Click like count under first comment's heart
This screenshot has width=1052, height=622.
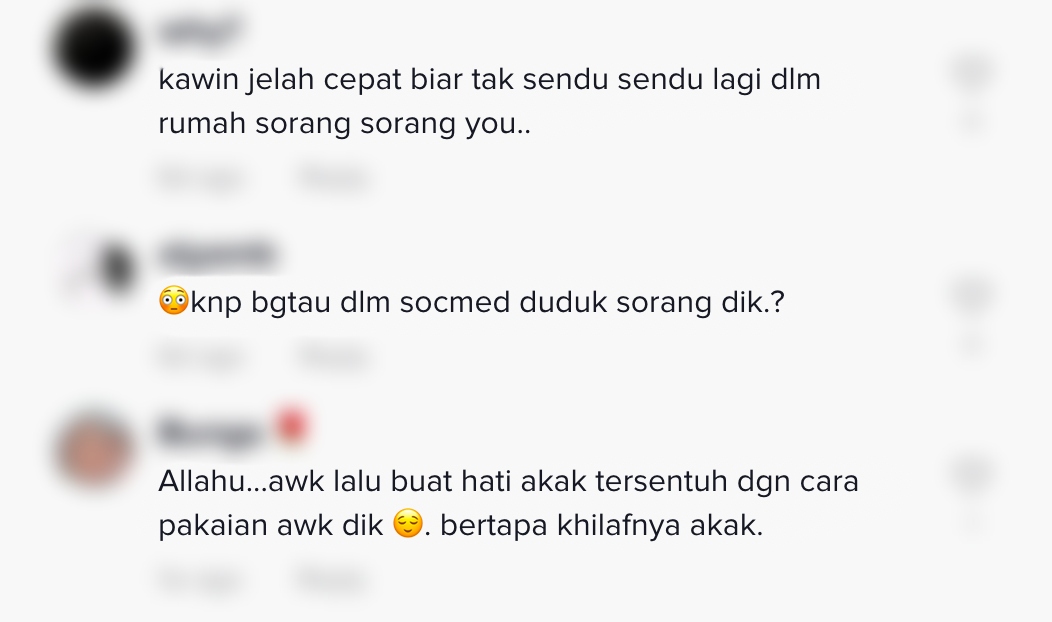click(x=974, y=121)
